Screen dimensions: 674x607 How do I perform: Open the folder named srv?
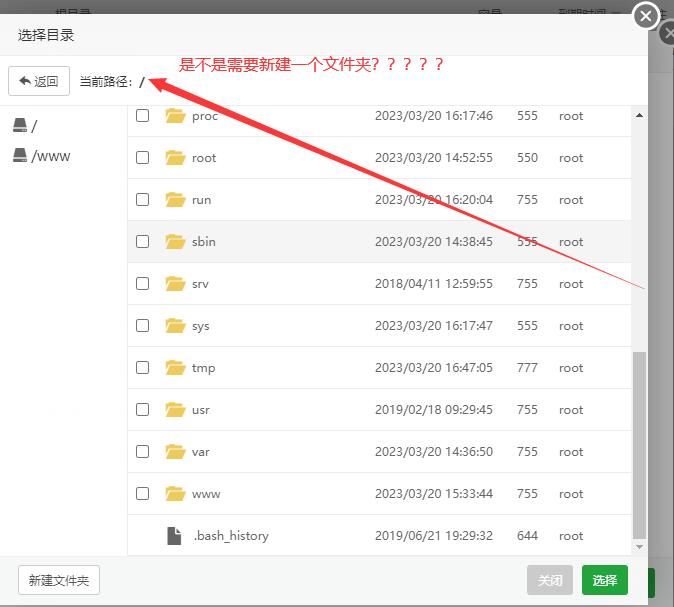pyautogui.click(x=200, y=284)
